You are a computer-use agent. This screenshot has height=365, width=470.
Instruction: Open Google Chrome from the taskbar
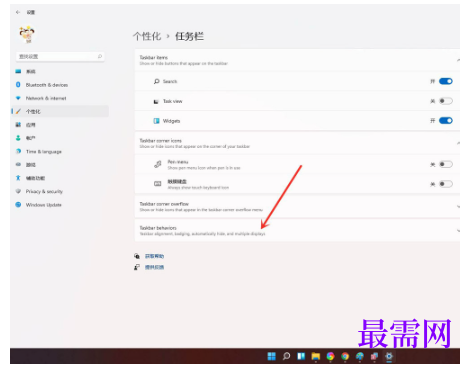pyautogui.click(x=345, y=356)
